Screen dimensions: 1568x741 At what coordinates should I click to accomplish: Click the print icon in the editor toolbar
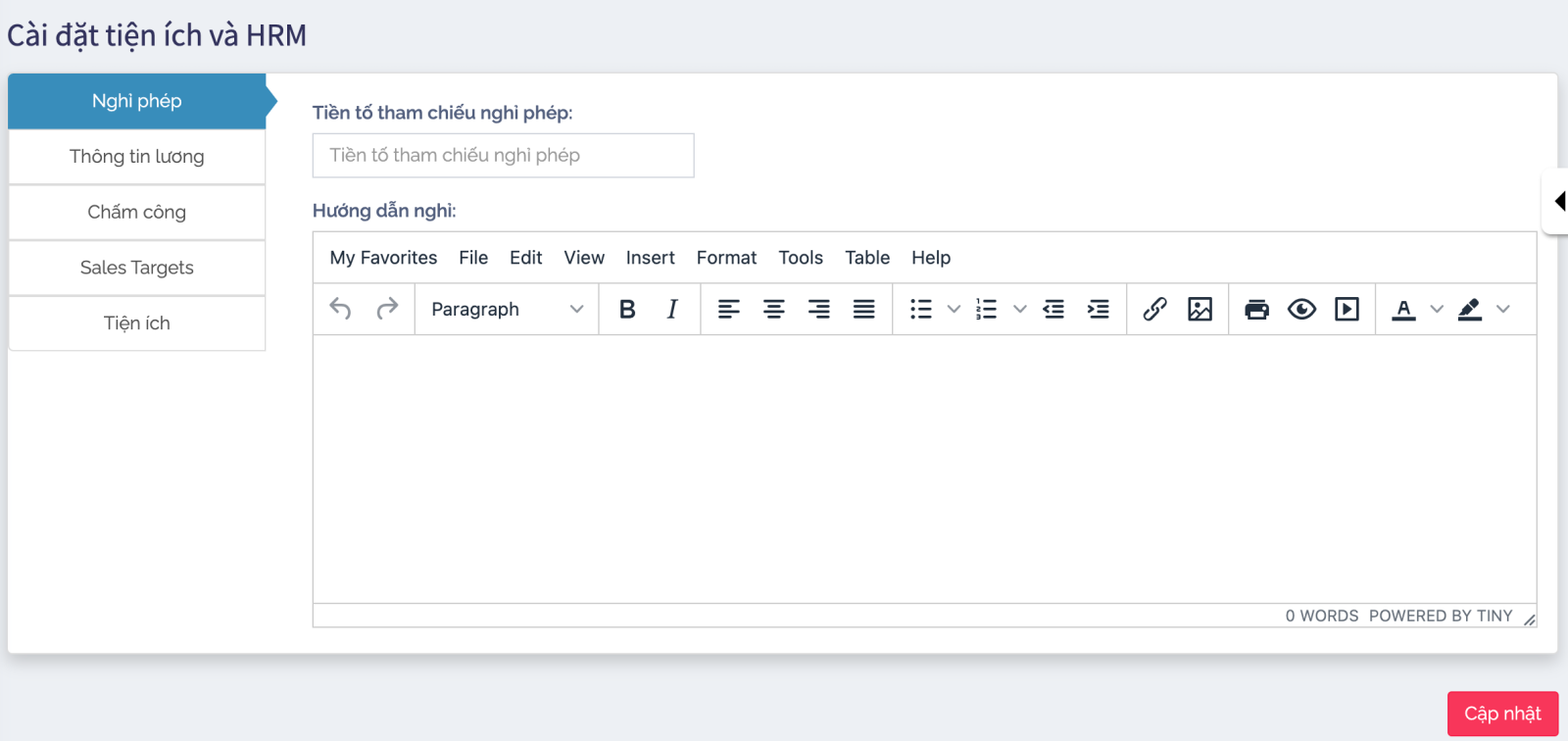coord(1256,310)
